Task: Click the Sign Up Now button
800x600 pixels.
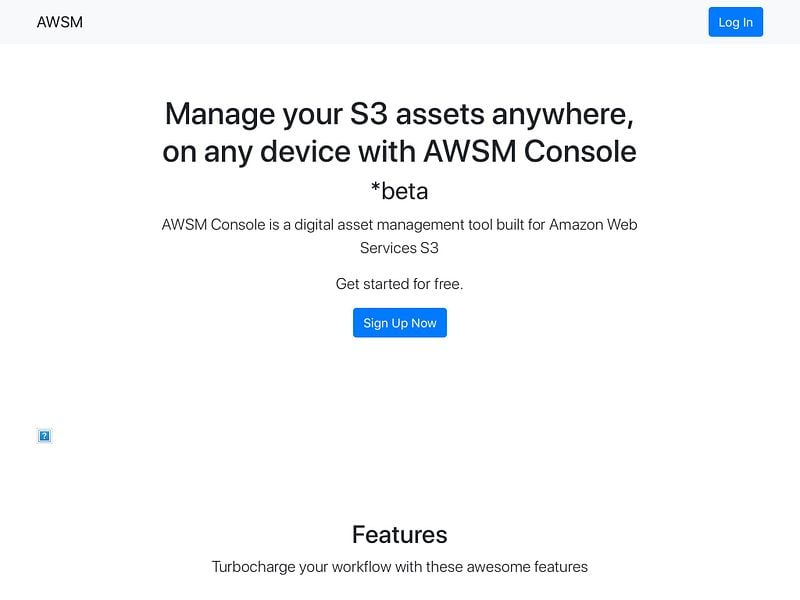Action: (399, 322)
